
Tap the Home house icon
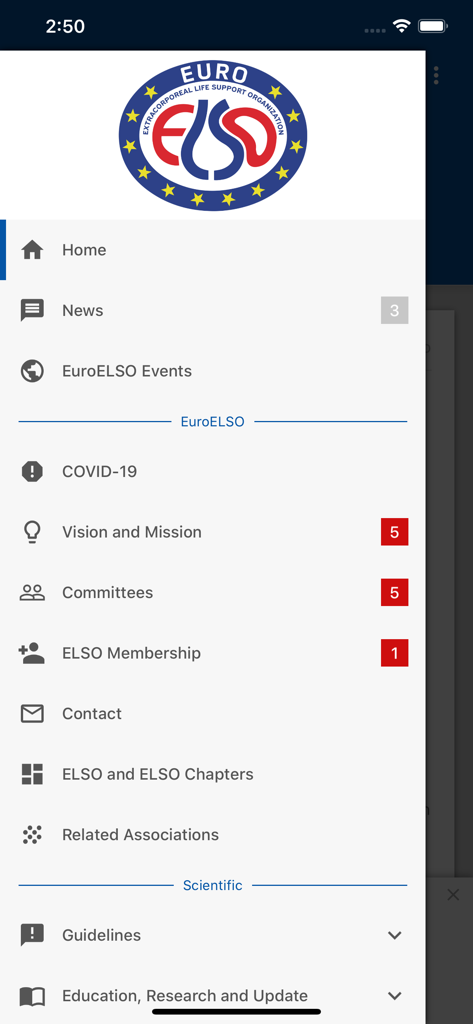[x=32, y=250]
